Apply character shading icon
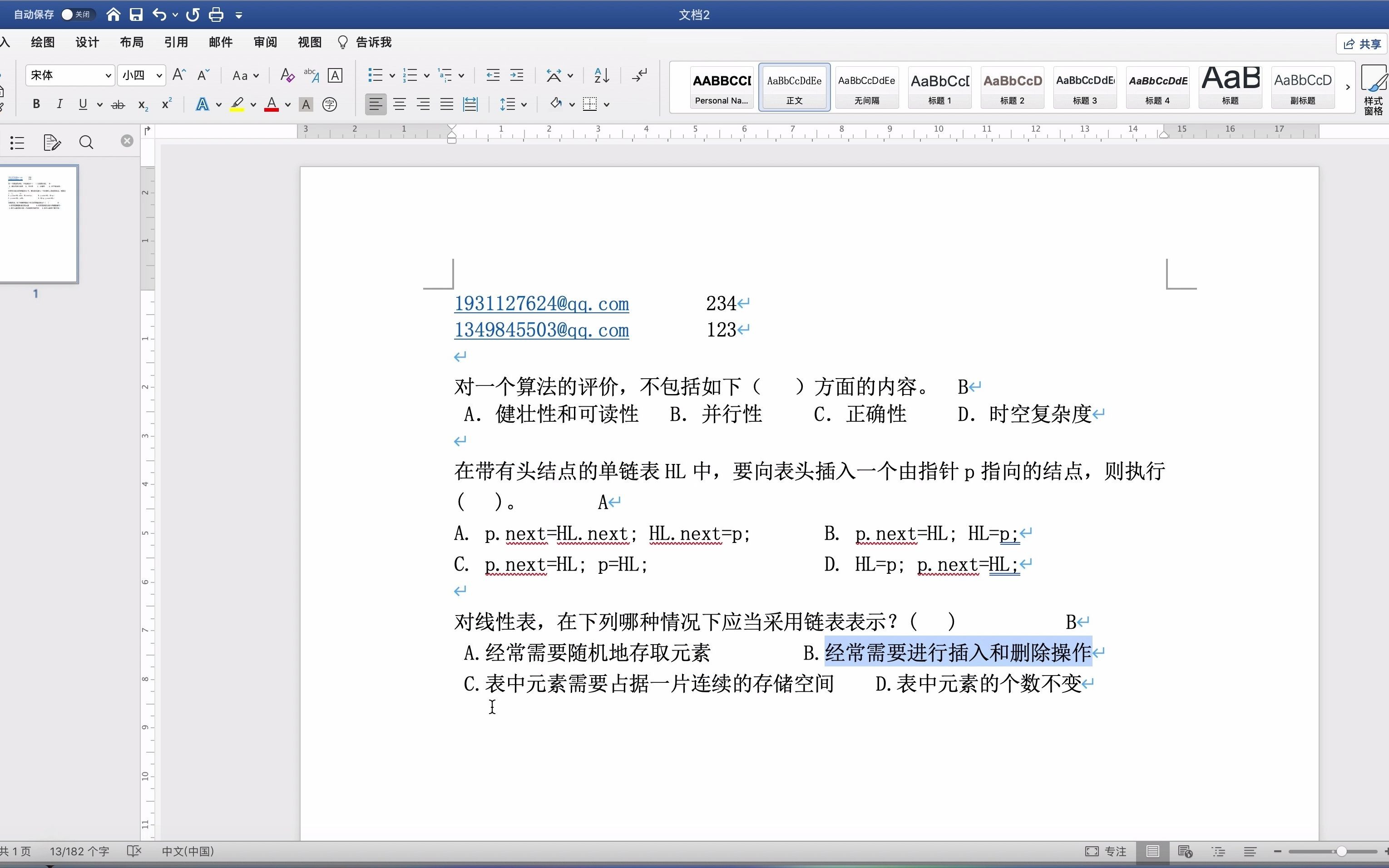The height and width of the screenshot is (868, 1389). click(x=306, y=104)
